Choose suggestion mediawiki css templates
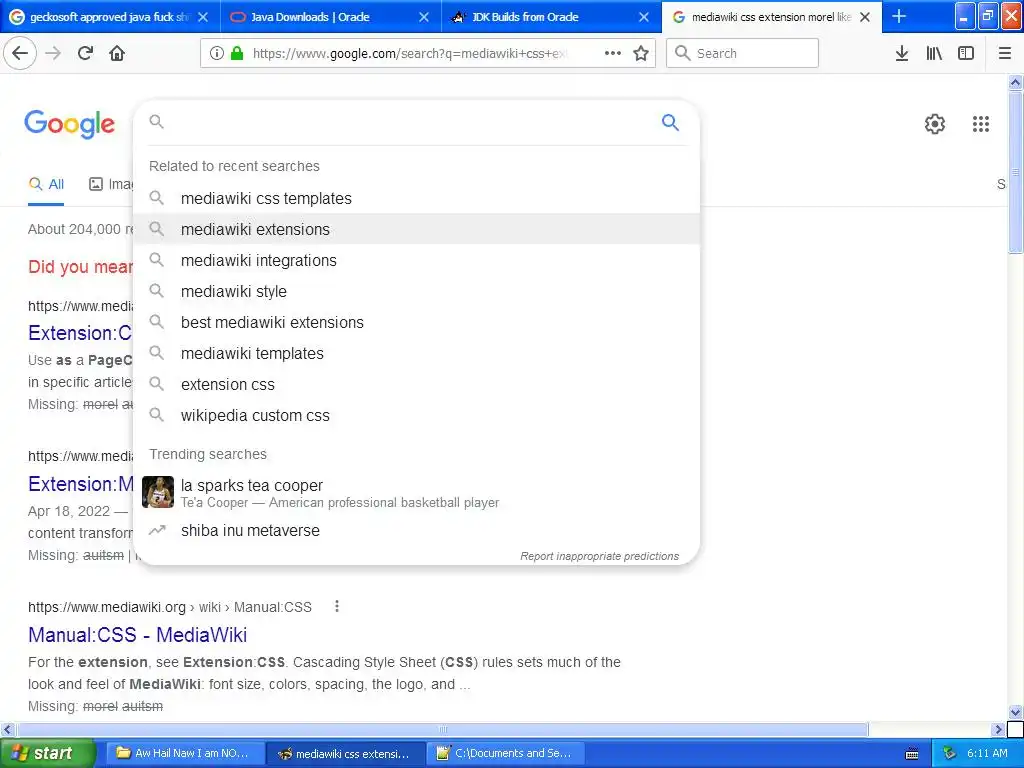 tap(416, 198)
